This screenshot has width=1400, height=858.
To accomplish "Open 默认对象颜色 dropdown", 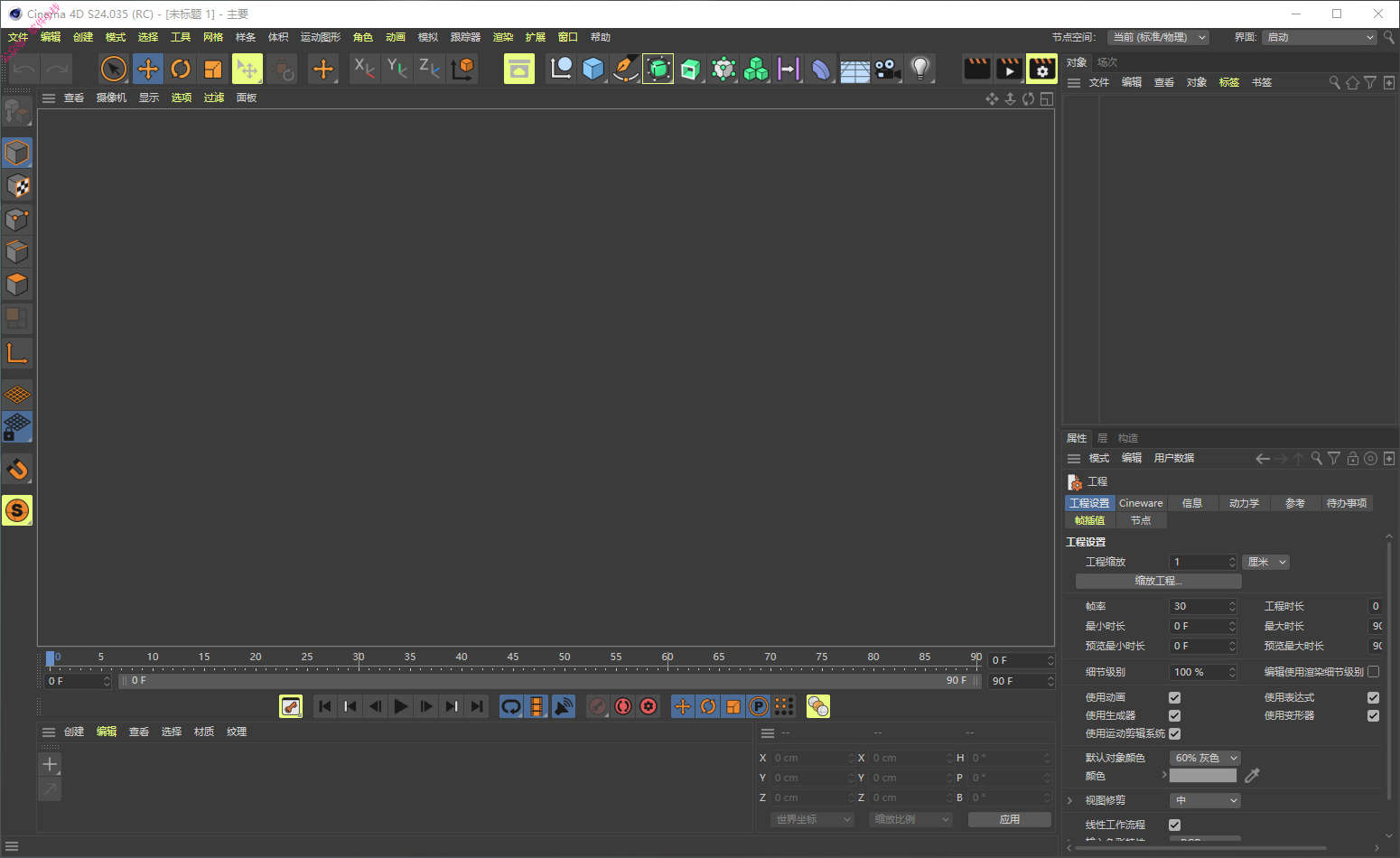I will tap(1205, 758).
